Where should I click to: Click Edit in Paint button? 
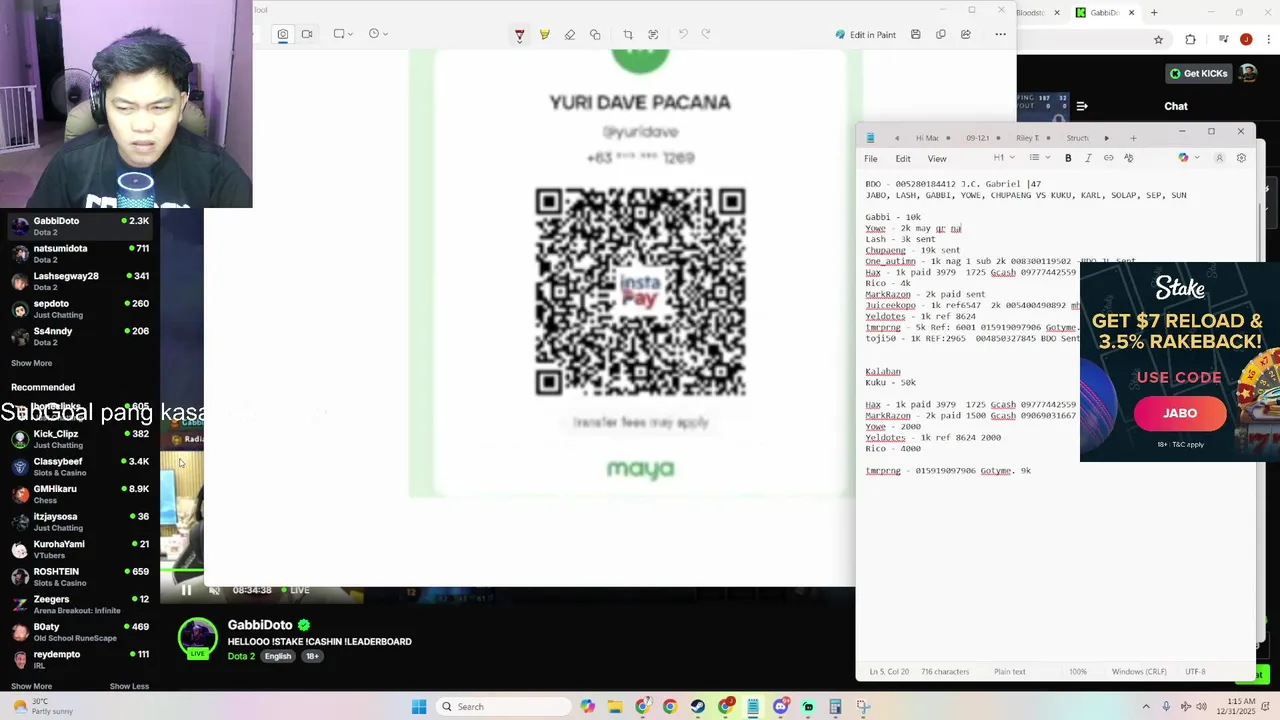pyautogui.click(x=866, y=35)
